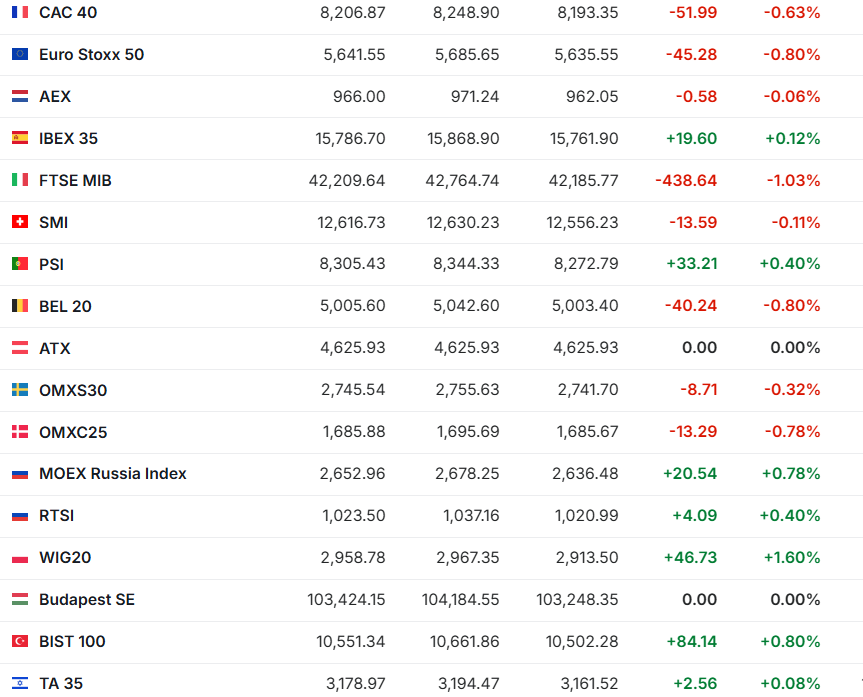Go to the BEL 20 index page
This screenshot has width=863, height=697.
pos(65,306)
